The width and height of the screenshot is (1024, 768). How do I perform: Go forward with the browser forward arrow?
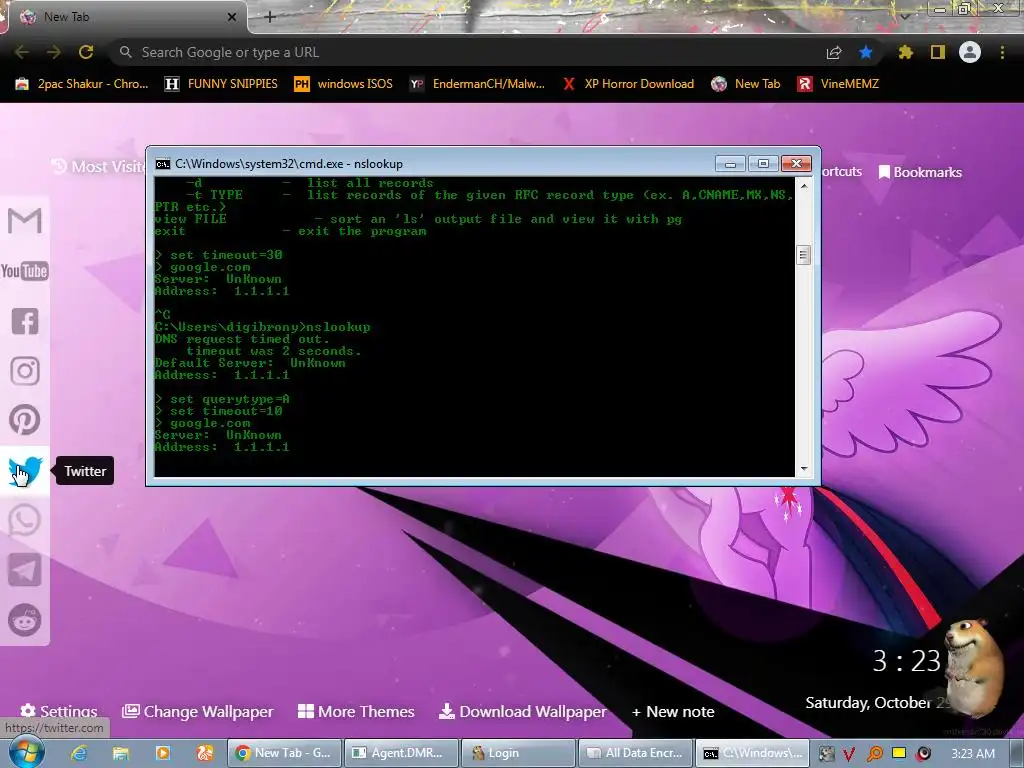[54, 52]
